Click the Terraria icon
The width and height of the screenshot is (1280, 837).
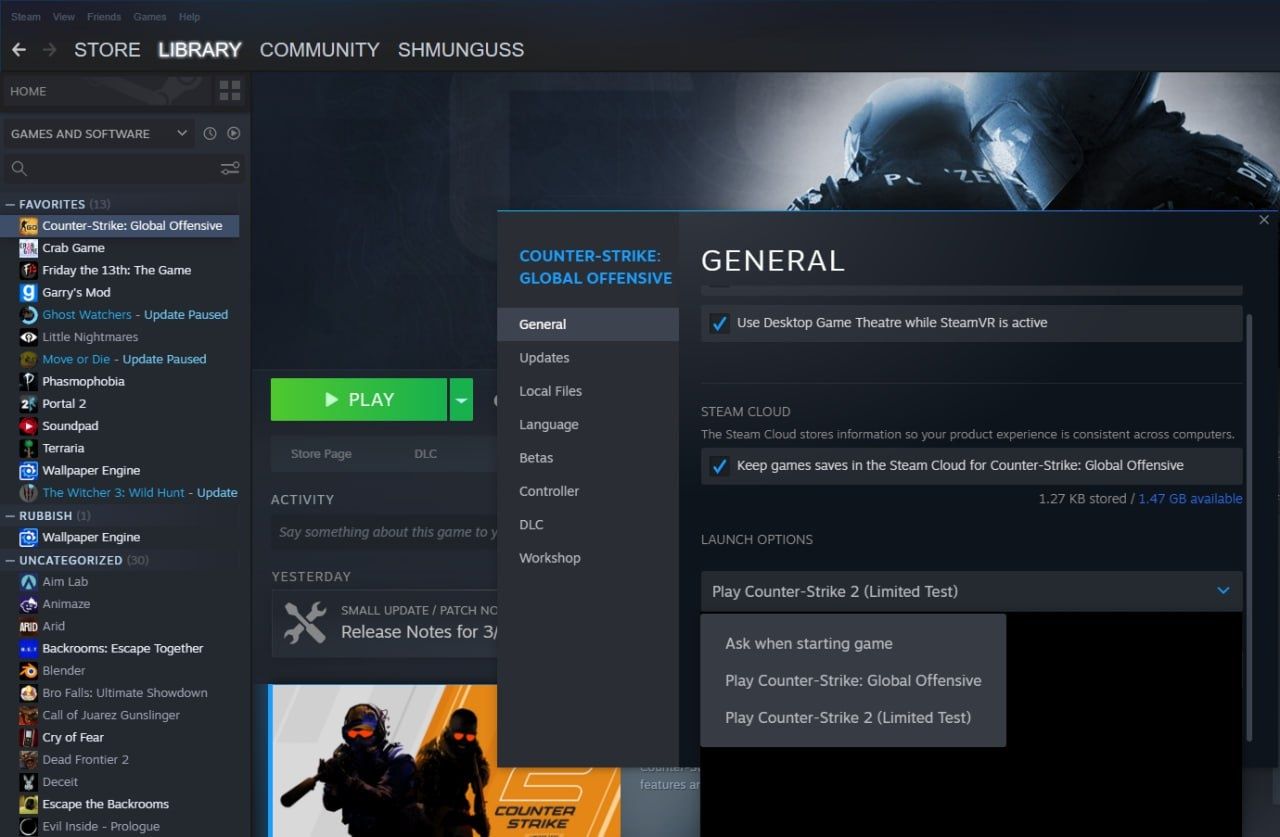(28, 448)
